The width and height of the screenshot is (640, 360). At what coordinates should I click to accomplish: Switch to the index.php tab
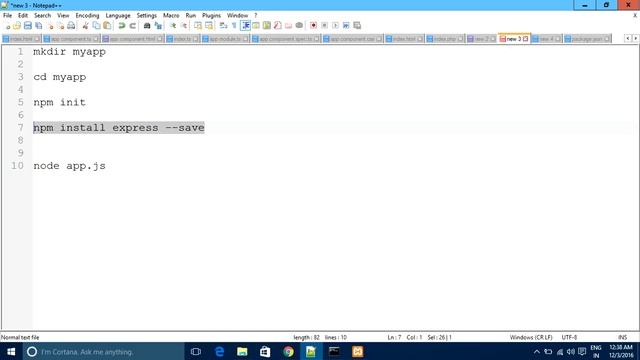(445, 39)
